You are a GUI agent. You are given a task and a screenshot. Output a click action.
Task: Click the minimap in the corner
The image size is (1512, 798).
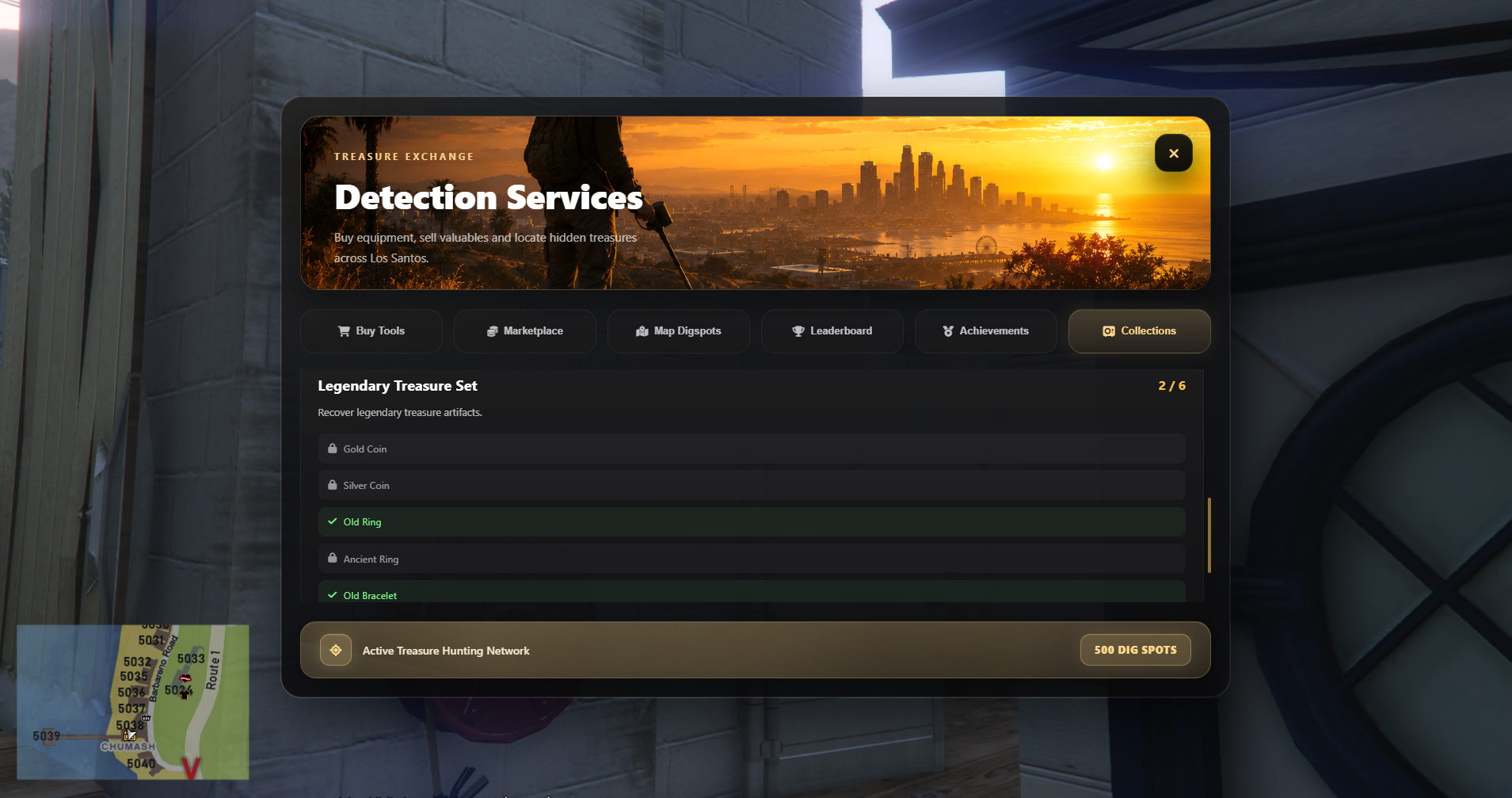133,702
